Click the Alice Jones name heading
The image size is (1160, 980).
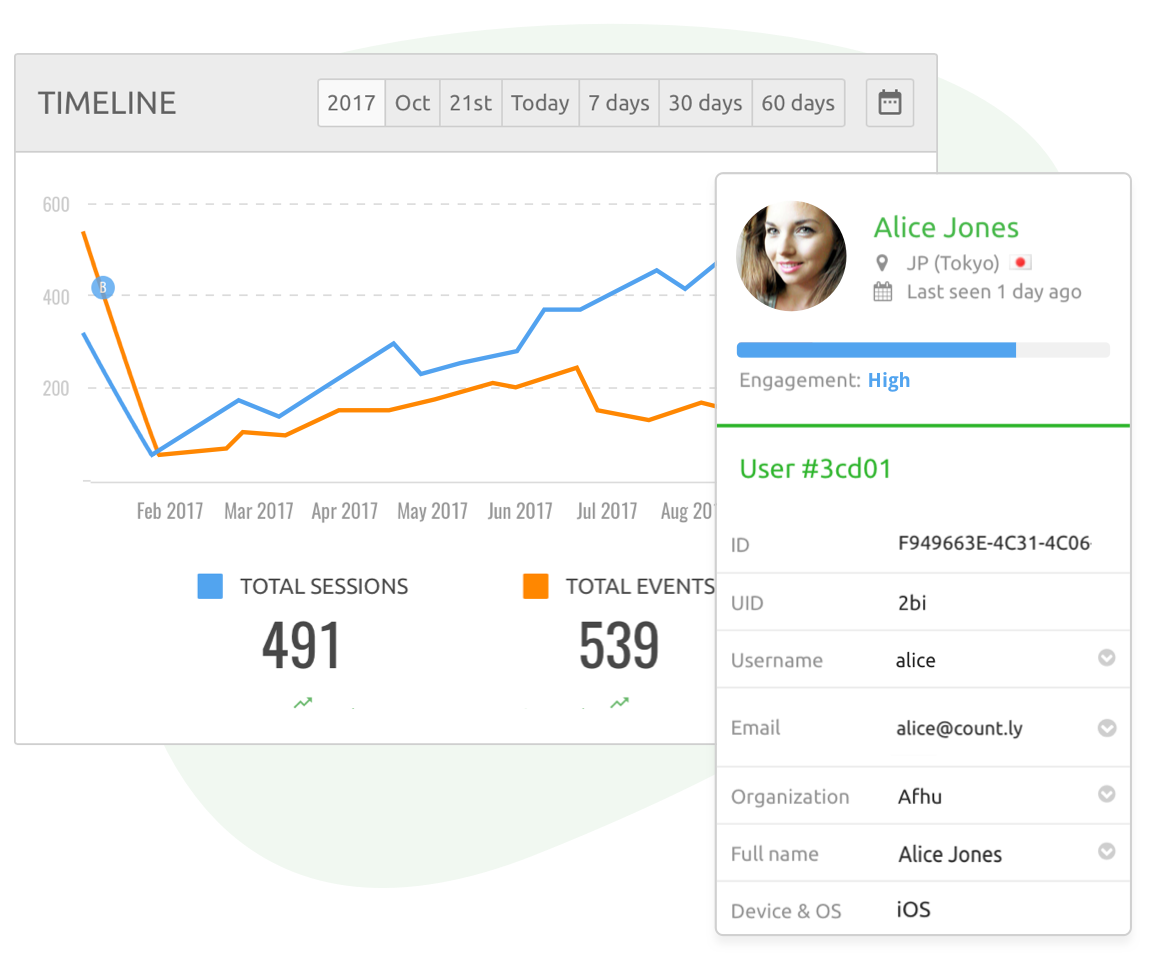(x=946, y=228)
